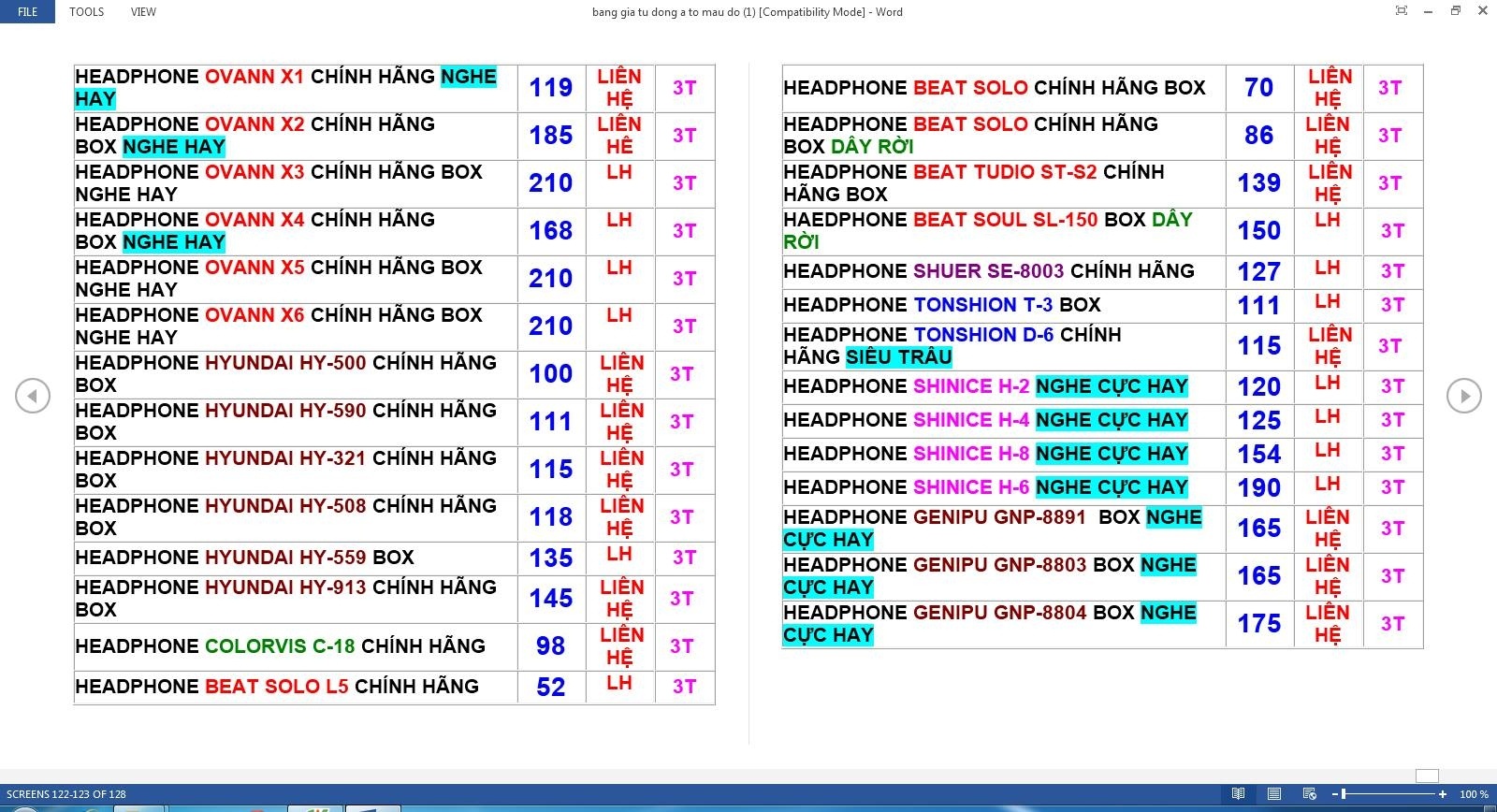Click the BEAT SOLO L5 headphone name

click(x=277, y=687)
